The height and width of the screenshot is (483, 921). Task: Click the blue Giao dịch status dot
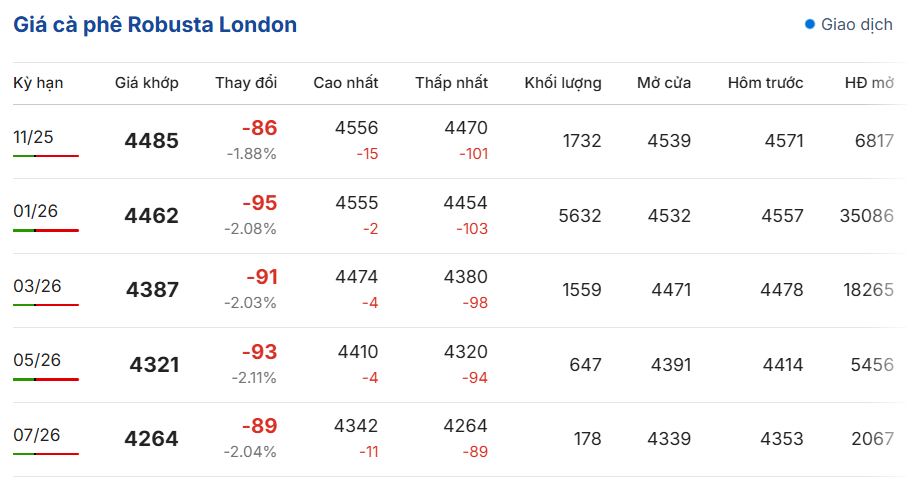(x=810, y=24)
